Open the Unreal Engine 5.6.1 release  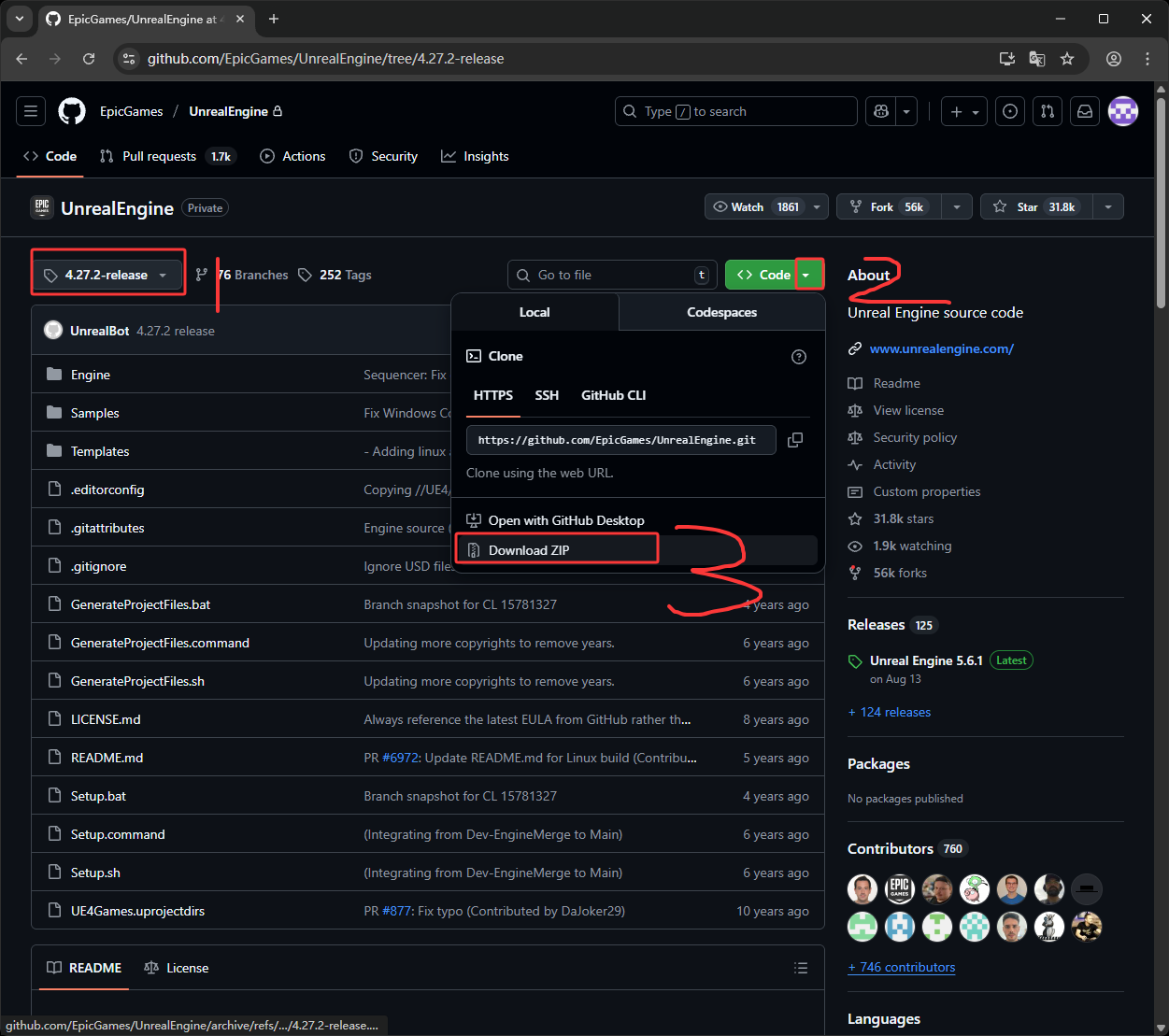pos(926,660)
